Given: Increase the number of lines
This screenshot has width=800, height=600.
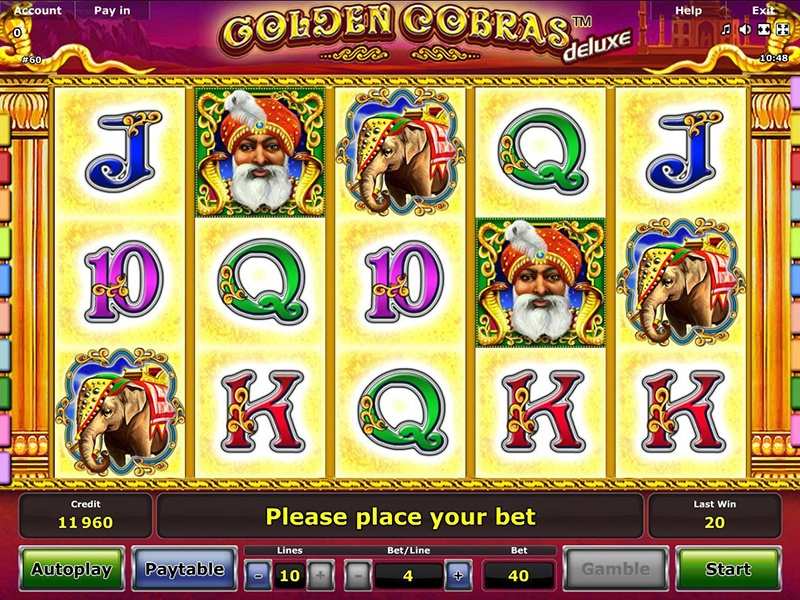Looking at the screenshot, I should [x=320, y=576].
